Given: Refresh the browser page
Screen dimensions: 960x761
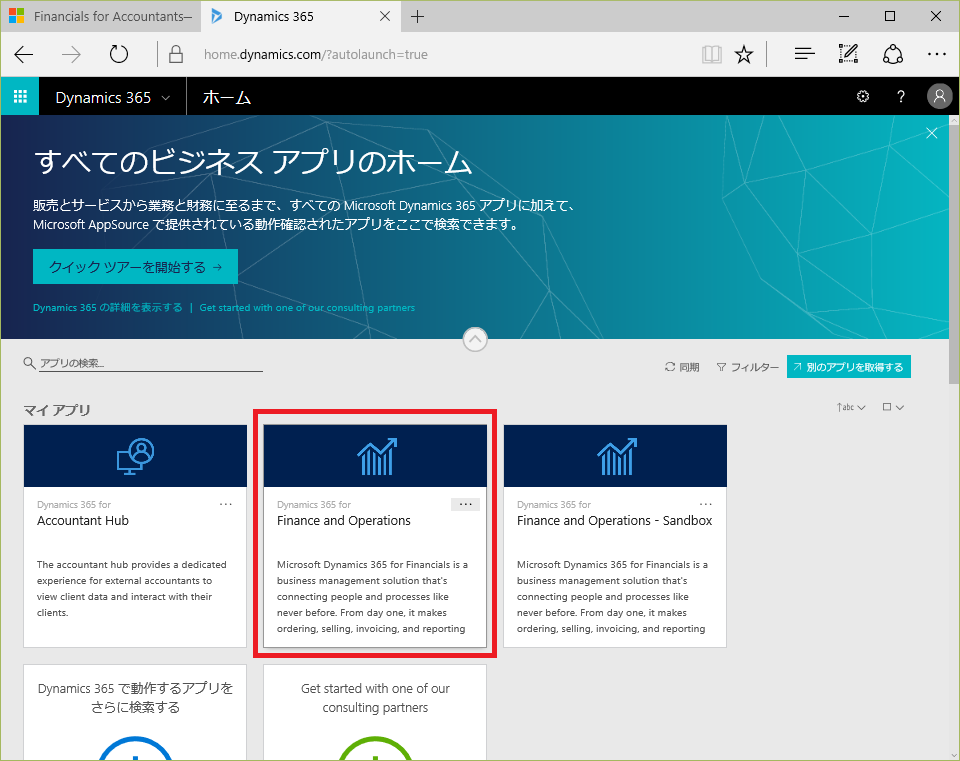Looking at the screenshot, I should [x=119, y=54].
